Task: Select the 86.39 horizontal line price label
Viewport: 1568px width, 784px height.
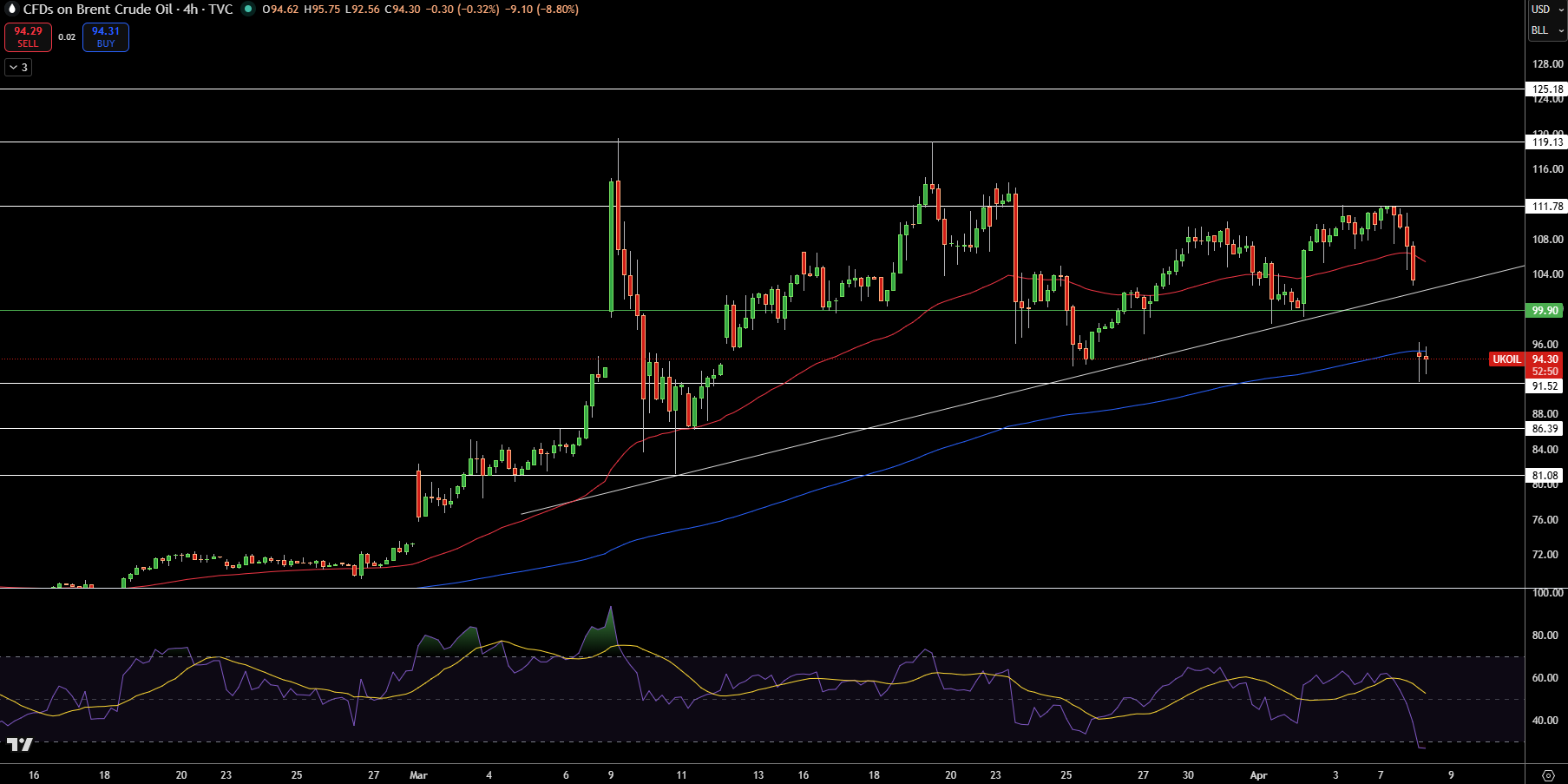Action: 1545,428
